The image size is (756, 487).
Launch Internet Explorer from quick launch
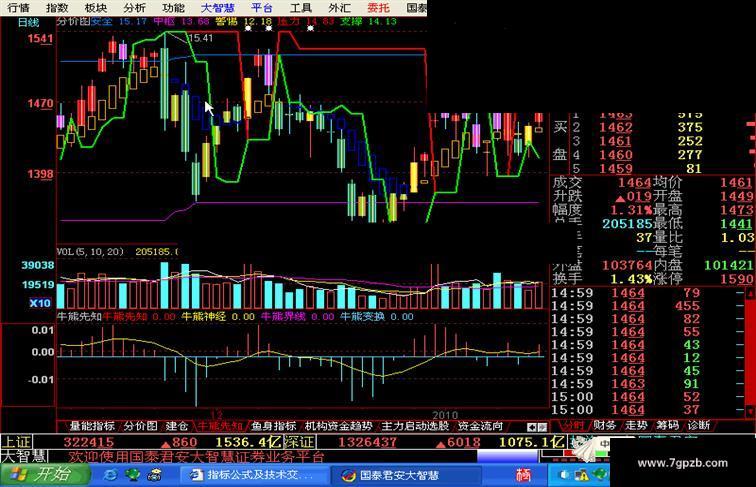click(x=110, y=475)
